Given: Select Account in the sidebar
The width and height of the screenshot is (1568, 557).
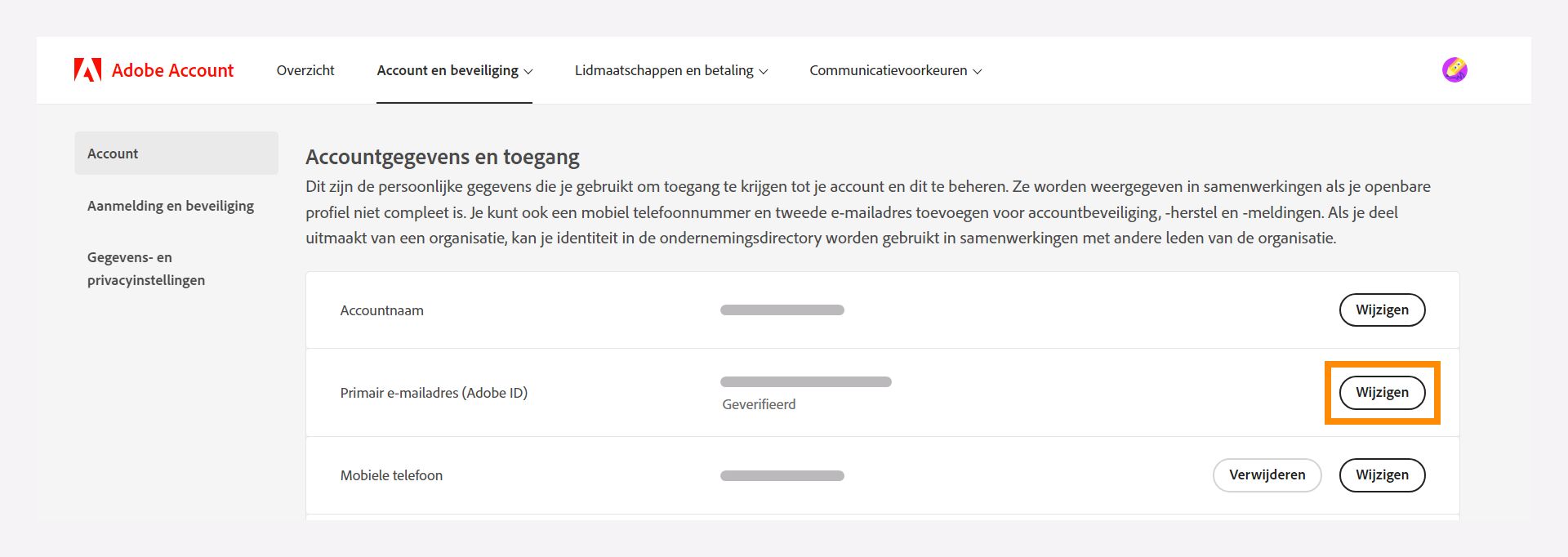Looking at the screenshot, I should click(x=112, y=153).
